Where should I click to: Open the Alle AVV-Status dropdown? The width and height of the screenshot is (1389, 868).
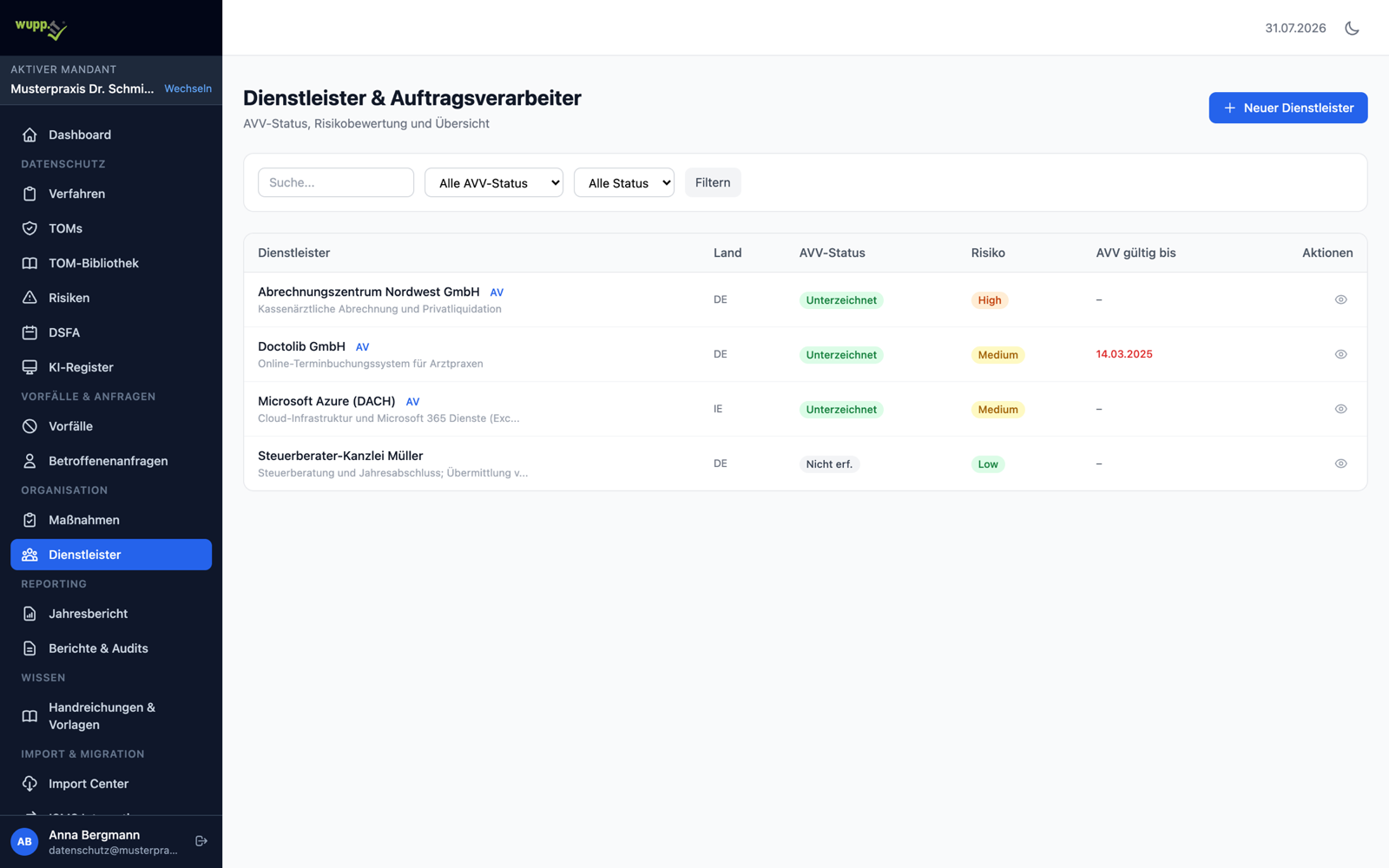[494, 182]
